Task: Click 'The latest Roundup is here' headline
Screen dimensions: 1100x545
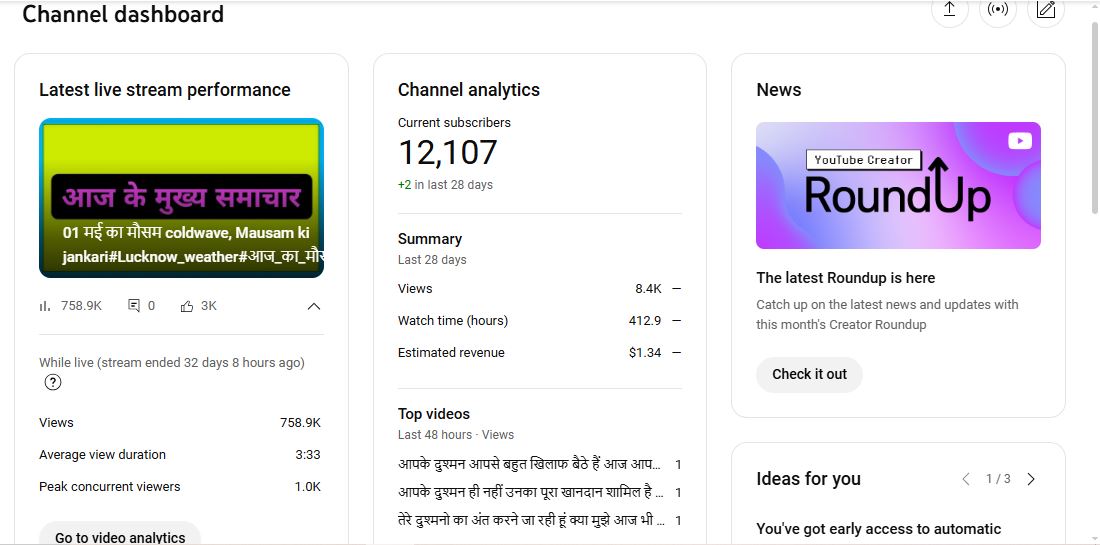Action: pos(845,278)
